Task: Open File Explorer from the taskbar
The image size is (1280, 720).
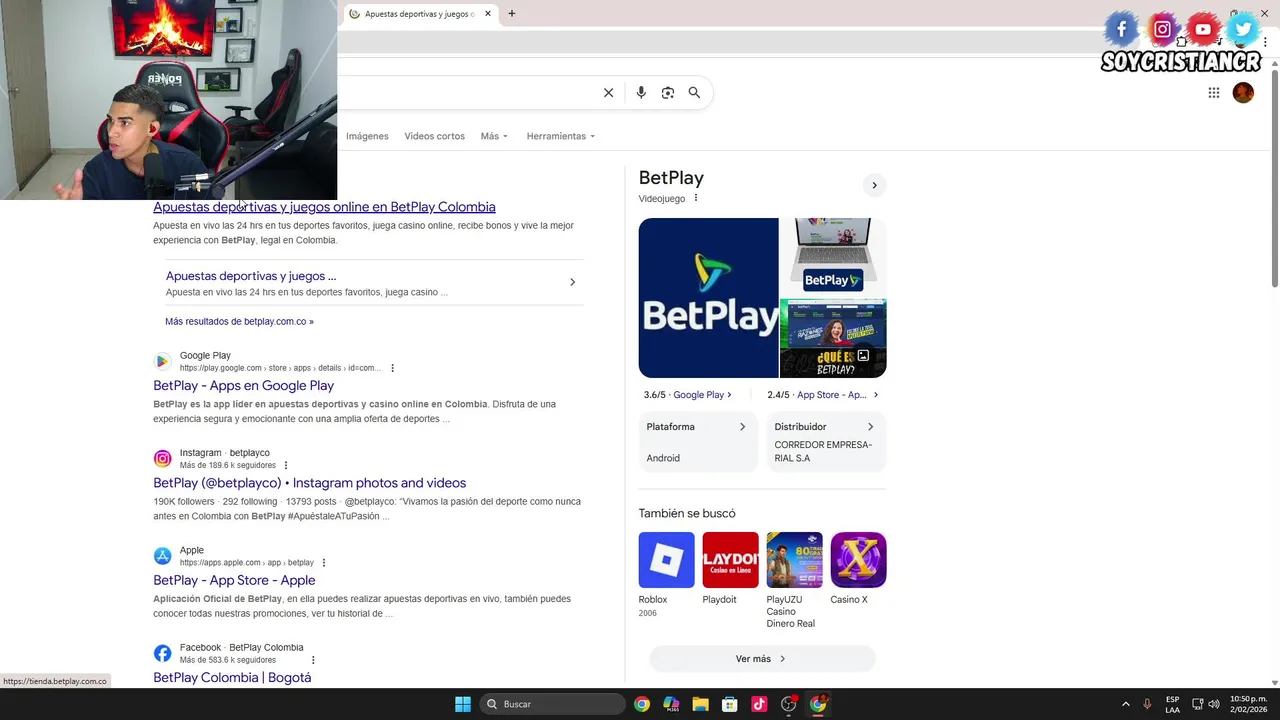Action: click(700, 704)
